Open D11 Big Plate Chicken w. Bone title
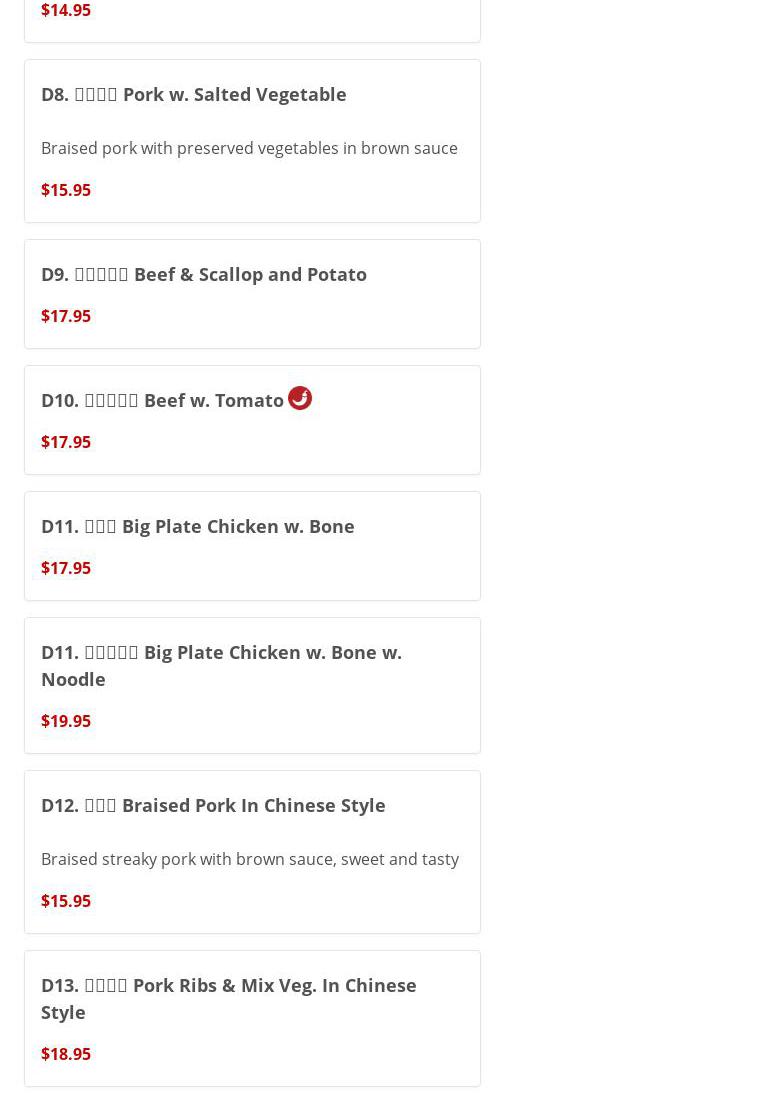770x1093 pixels. pyautogui.click(x=197, y=526)
